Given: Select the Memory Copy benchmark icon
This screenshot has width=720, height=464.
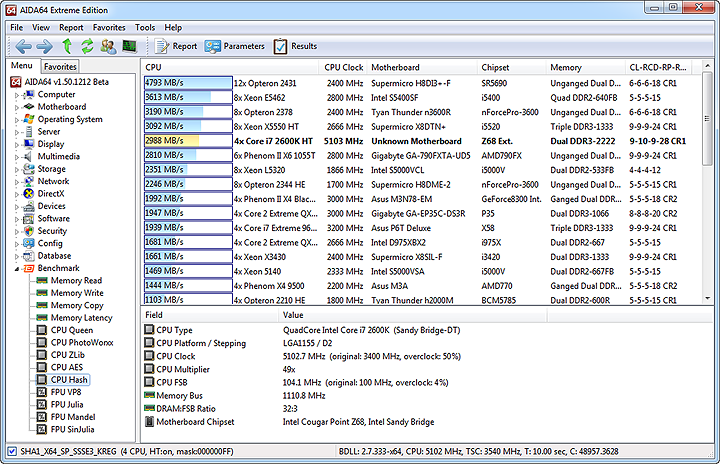Looking at the screenshot, I should tap(42, 305).
